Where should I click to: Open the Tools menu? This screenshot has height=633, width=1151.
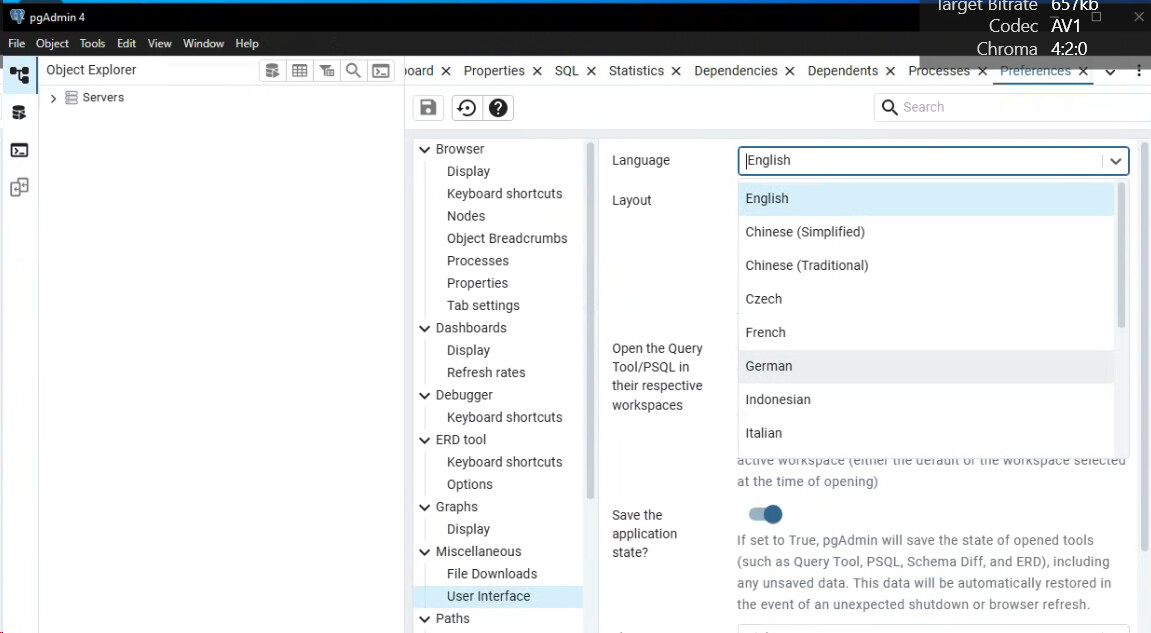click(x=92, y=44)
